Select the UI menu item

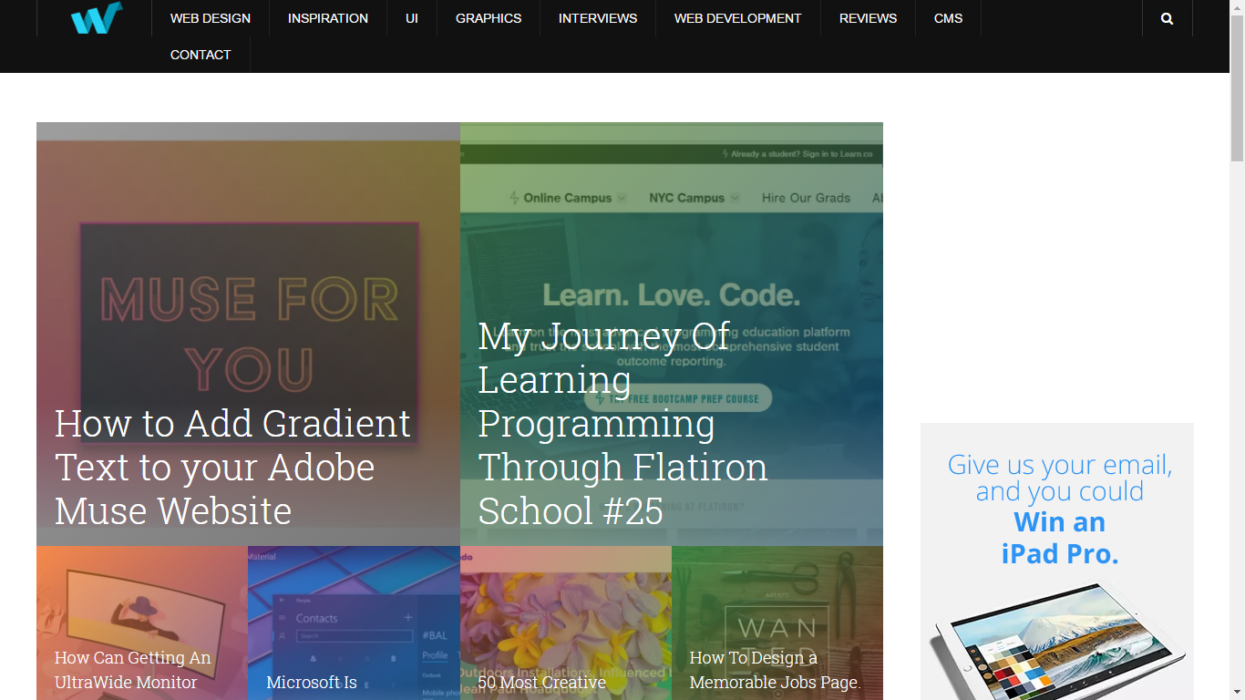412,18
